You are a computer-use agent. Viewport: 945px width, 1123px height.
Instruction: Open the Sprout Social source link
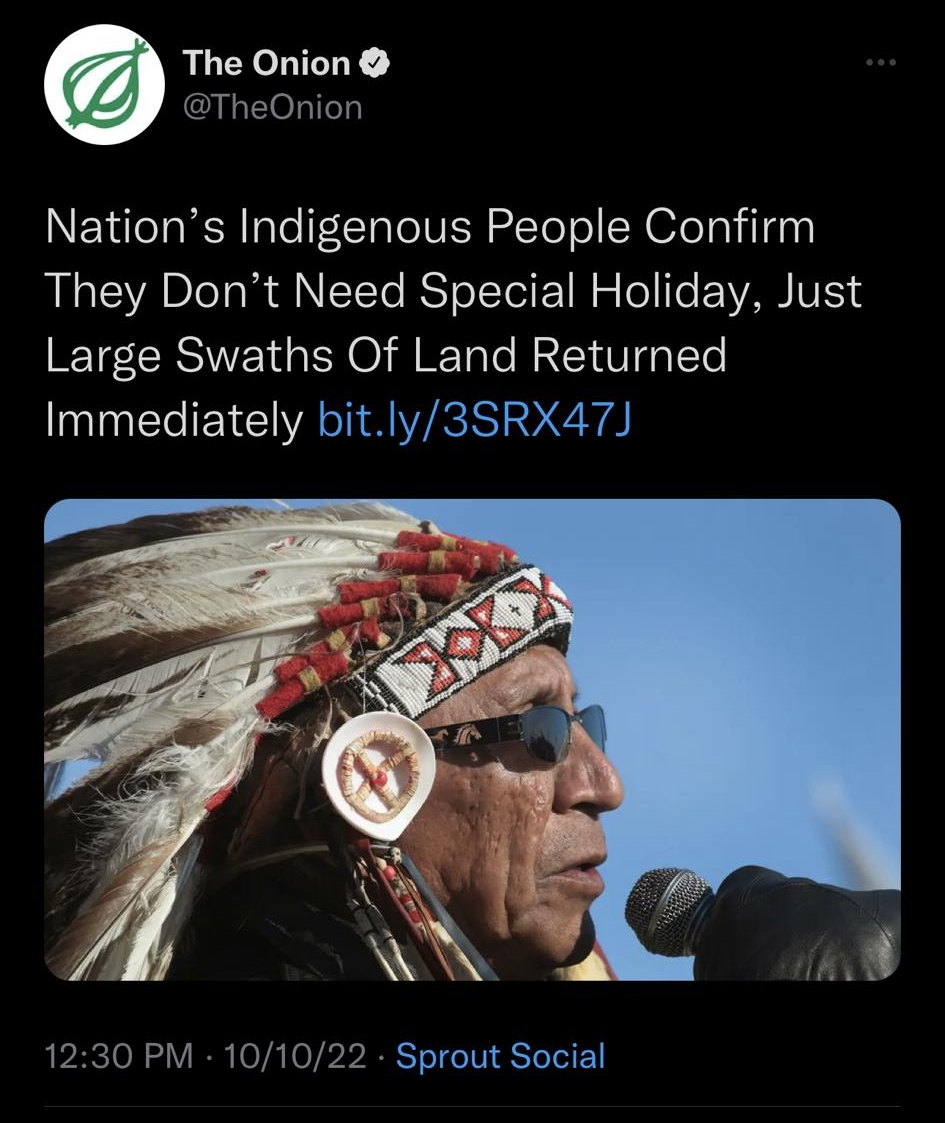[500, 1056]
